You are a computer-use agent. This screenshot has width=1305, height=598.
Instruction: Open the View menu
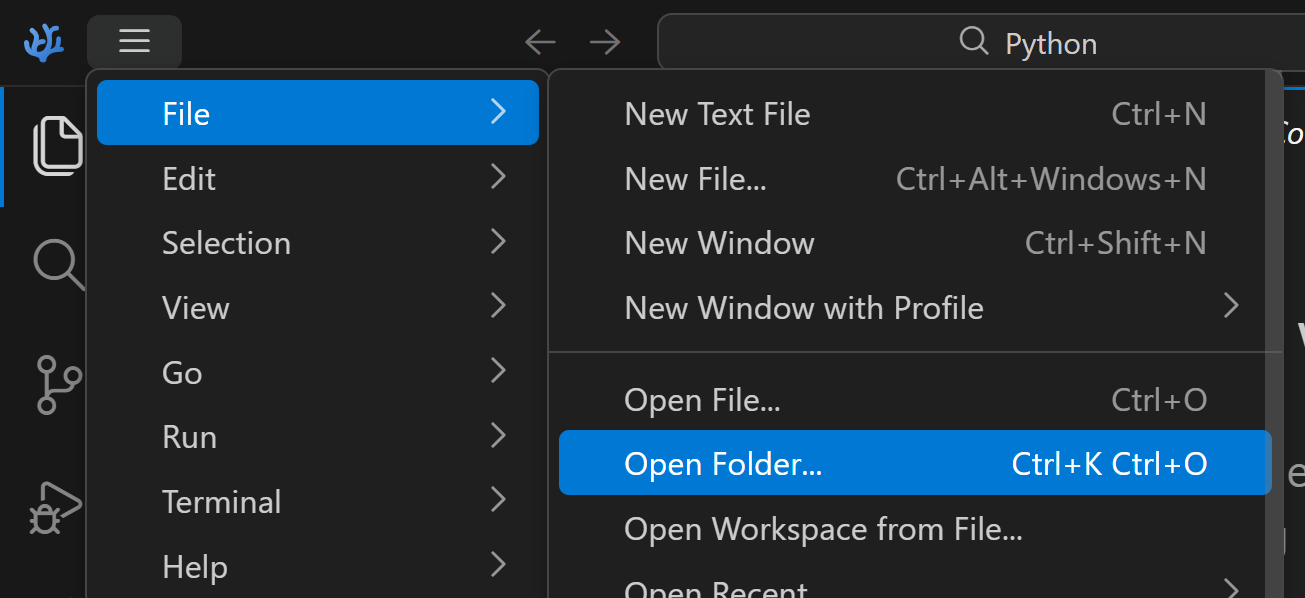tap(317, 308)
